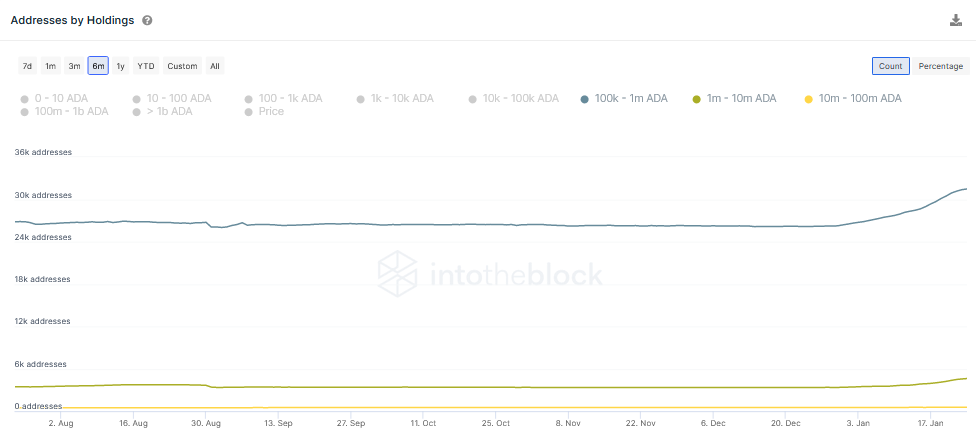Select the 6m time range
The image size is (976, 442).
[x=98, y=66]
